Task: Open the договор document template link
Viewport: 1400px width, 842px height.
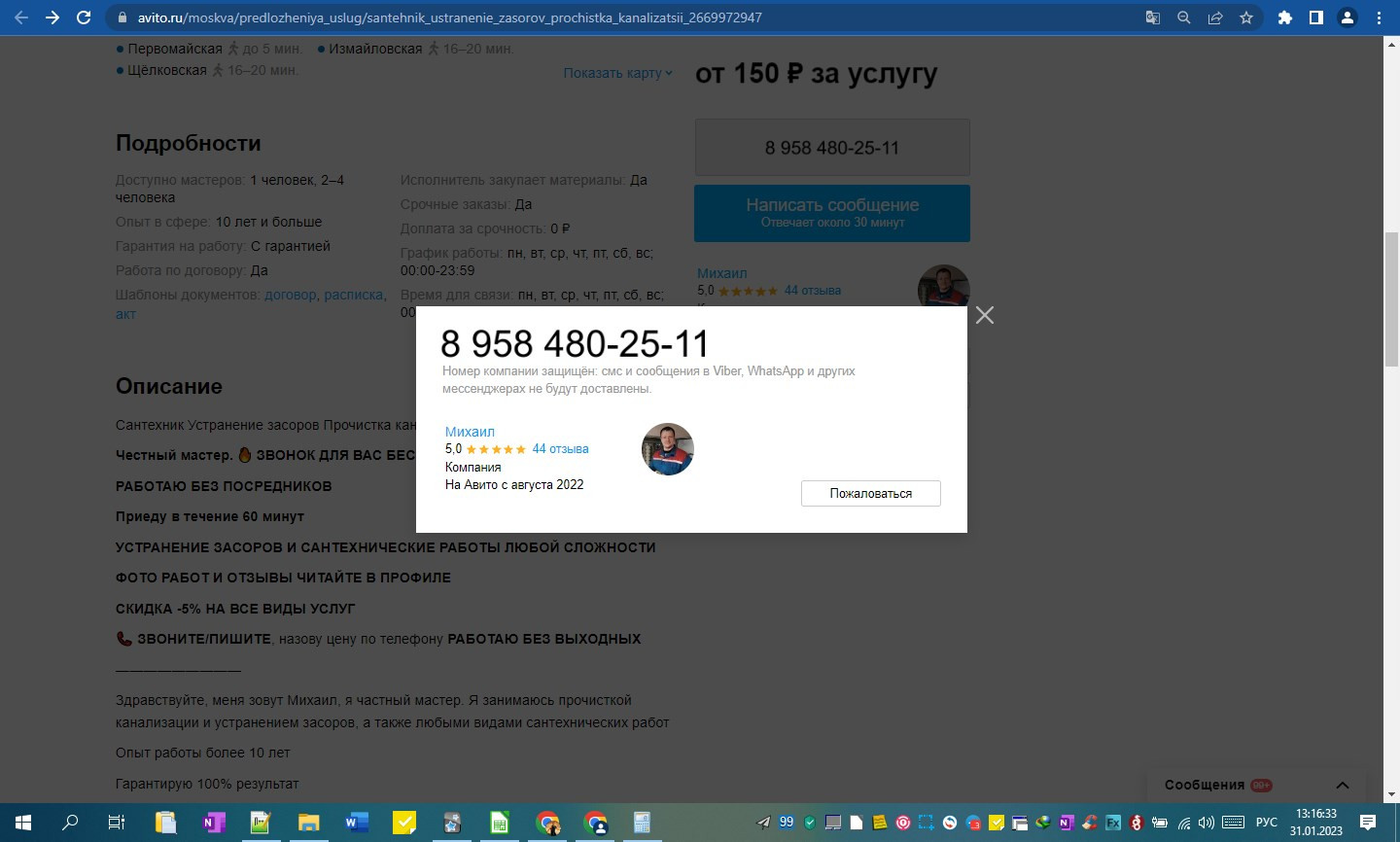Action: tap(291, 295)
